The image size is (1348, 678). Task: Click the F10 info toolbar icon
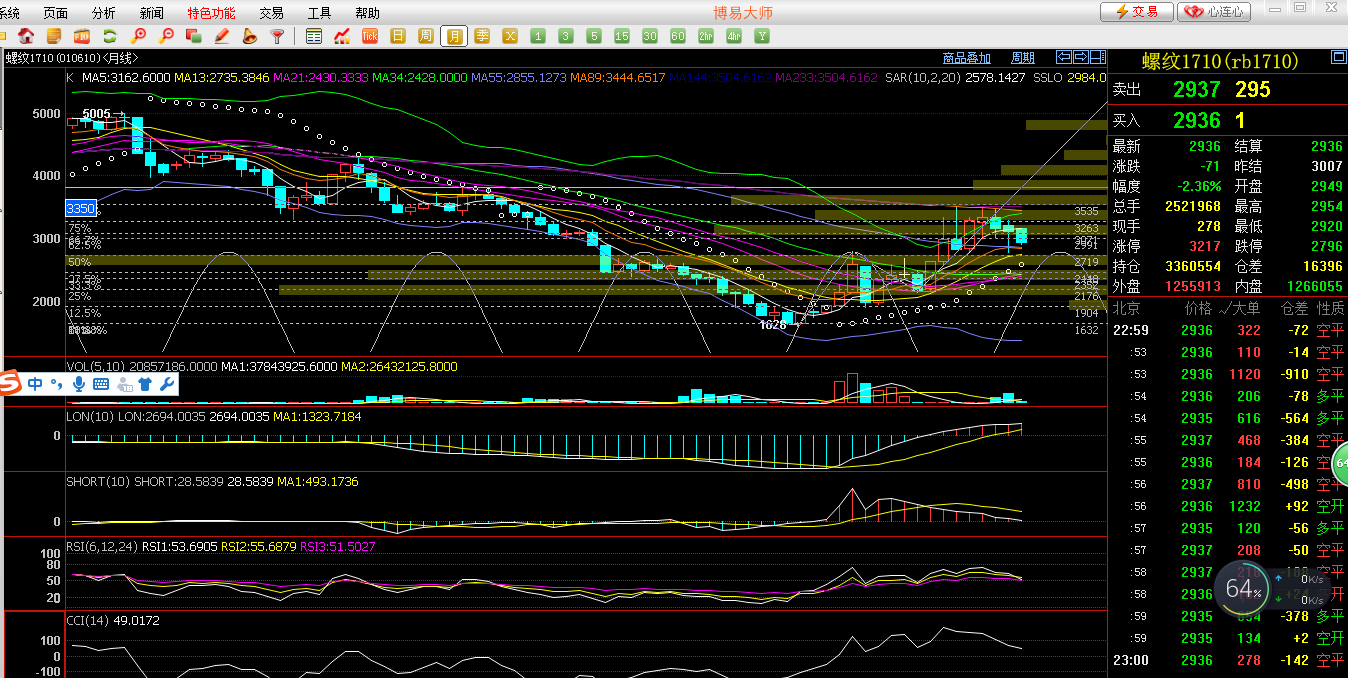[83, 36]
